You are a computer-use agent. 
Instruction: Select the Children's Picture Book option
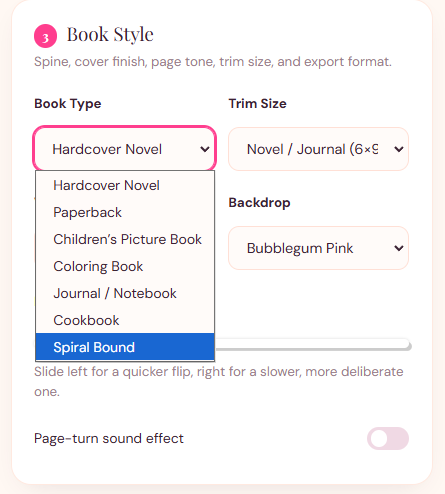point(125,239)
